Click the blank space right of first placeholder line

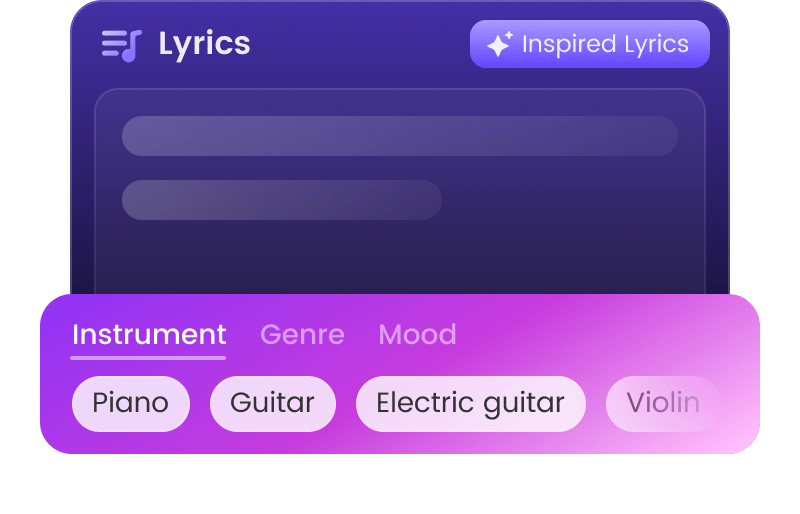(692, 136)
